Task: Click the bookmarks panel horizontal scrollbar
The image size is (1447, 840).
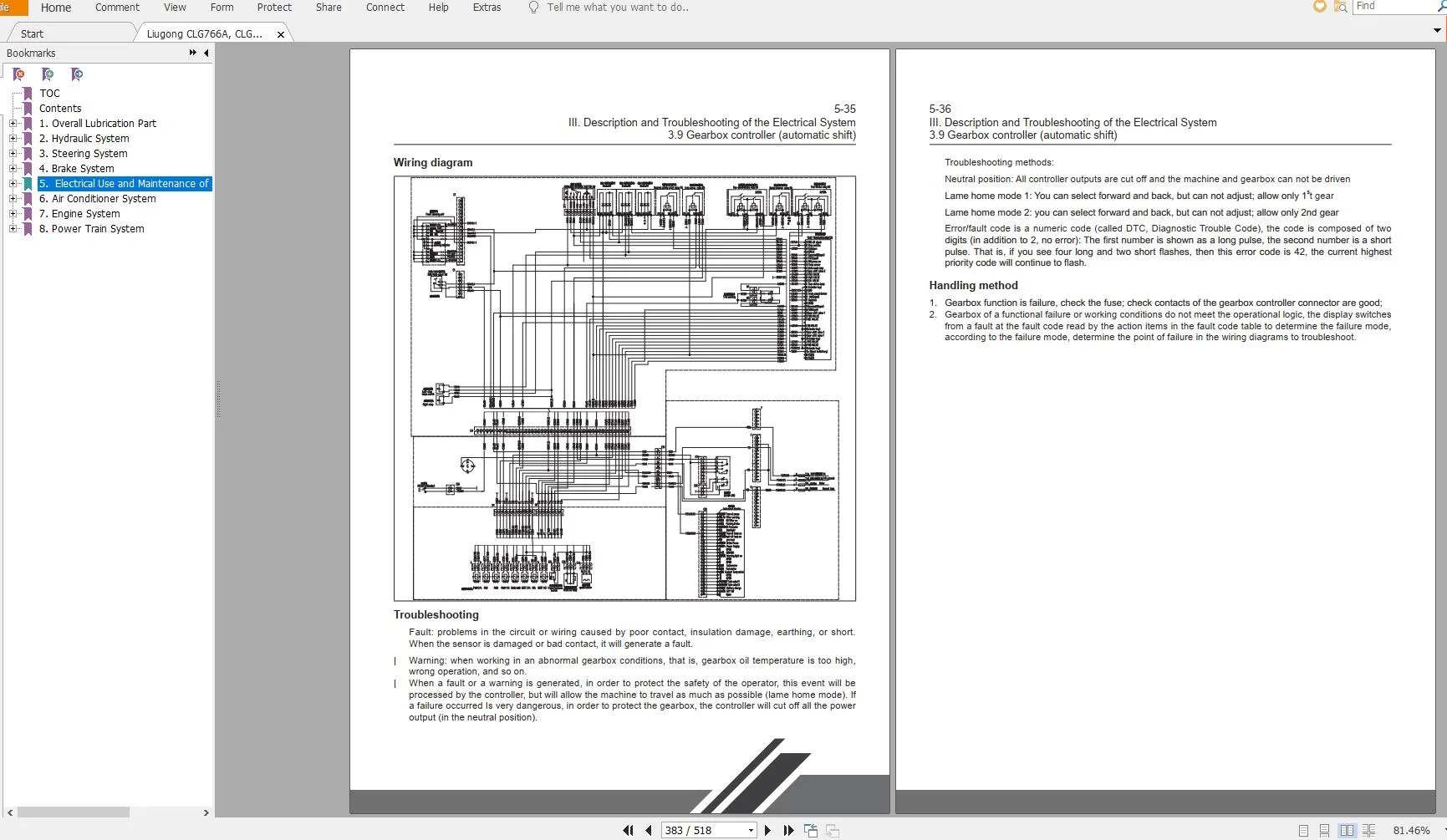Action: tap(74, 812)
